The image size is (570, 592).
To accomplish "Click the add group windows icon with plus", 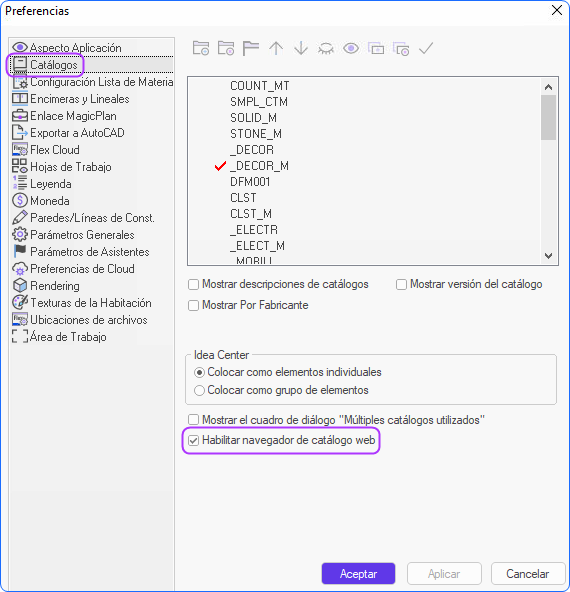I will click(x=376, y=48).
